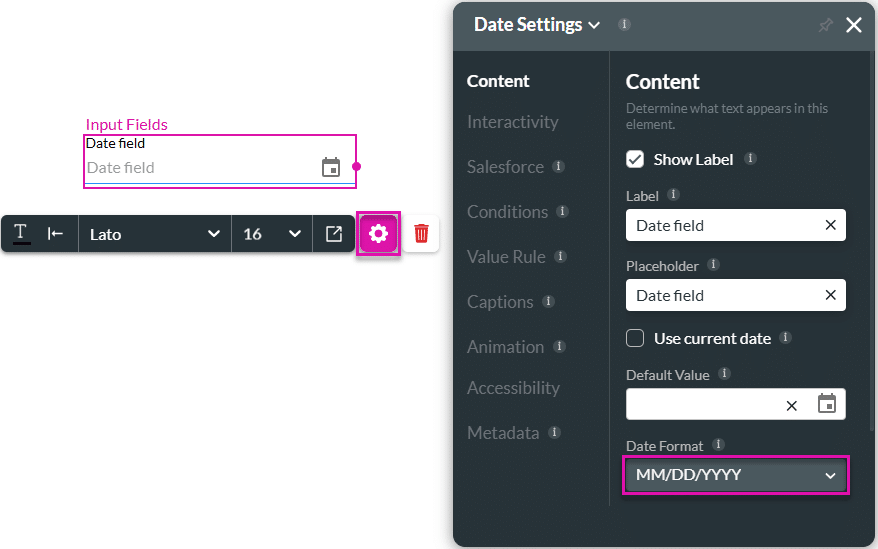Open settings with the gear icon
The width and height of the screenshot is (878, 549).
pos(378,234)
